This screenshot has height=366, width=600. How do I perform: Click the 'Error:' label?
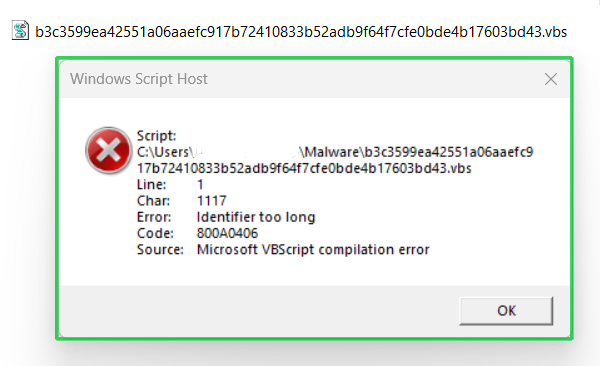pos(154,217)
